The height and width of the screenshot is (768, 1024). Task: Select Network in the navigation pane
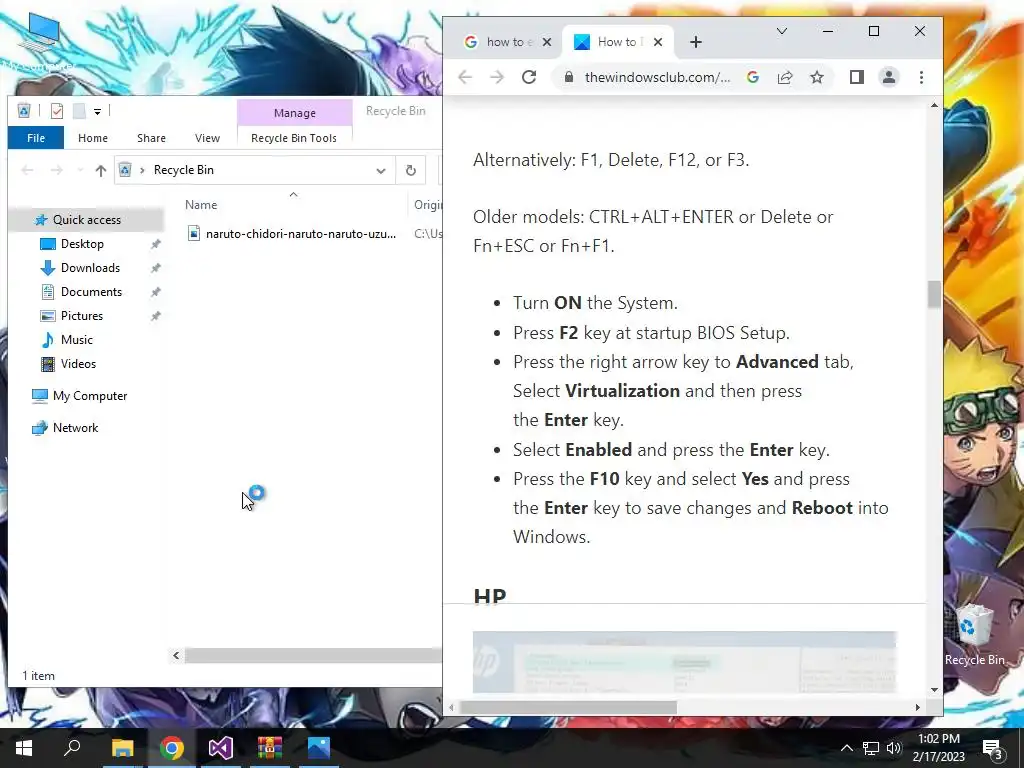tap(75, 428)
